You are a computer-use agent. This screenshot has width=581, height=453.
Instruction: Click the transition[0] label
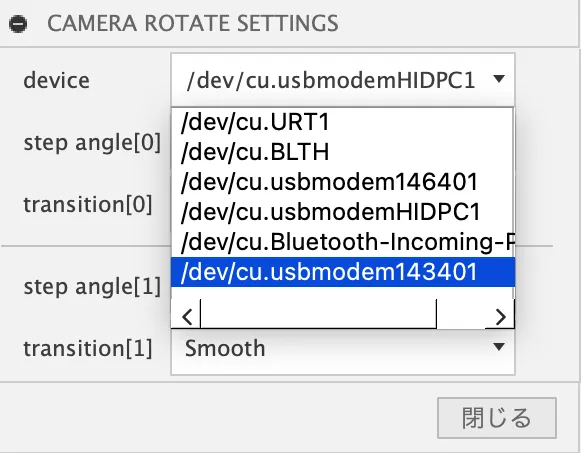coord(88,204)
